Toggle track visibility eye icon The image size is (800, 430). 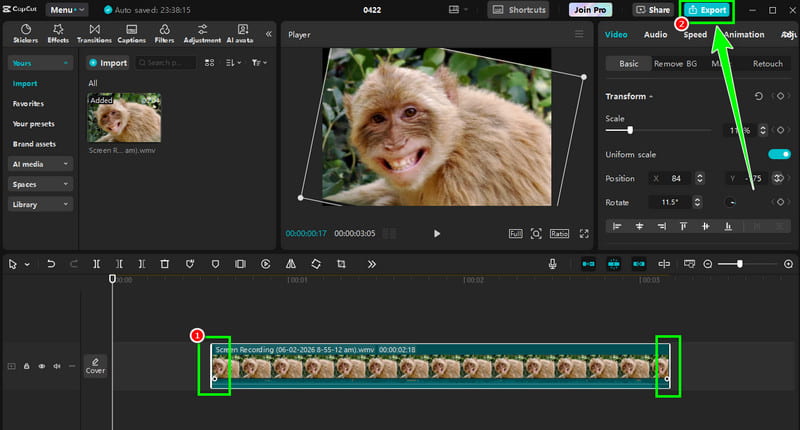[42, 366]
